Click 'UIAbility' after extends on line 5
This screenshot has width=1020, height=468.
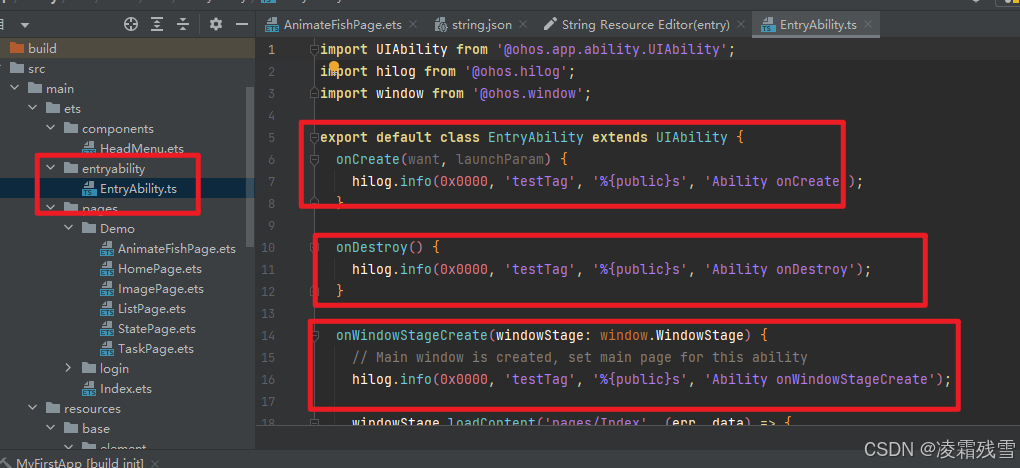691,137
